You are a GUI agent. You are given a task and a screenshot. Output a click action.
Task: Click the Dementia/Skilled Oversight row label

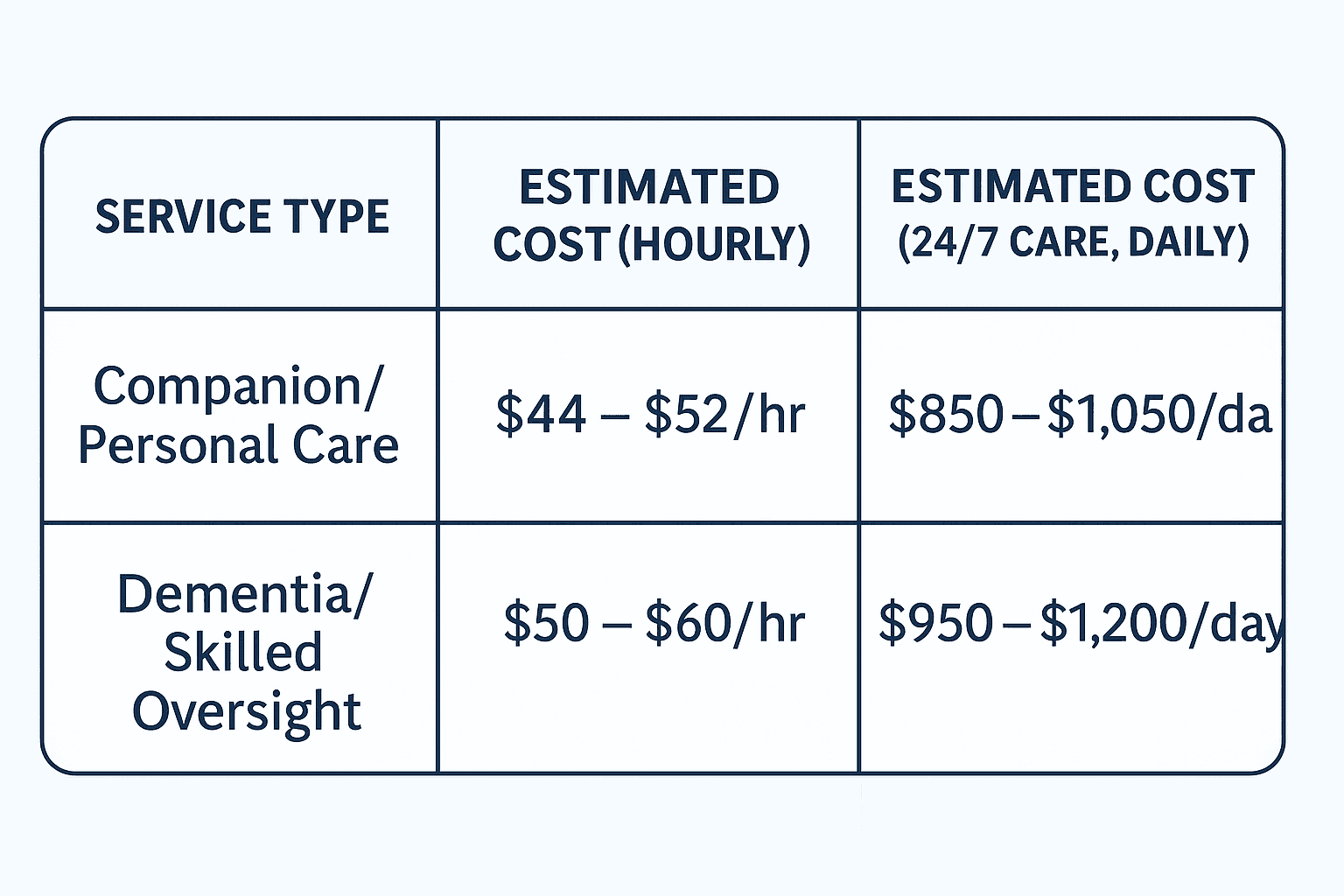pos(245,652)
